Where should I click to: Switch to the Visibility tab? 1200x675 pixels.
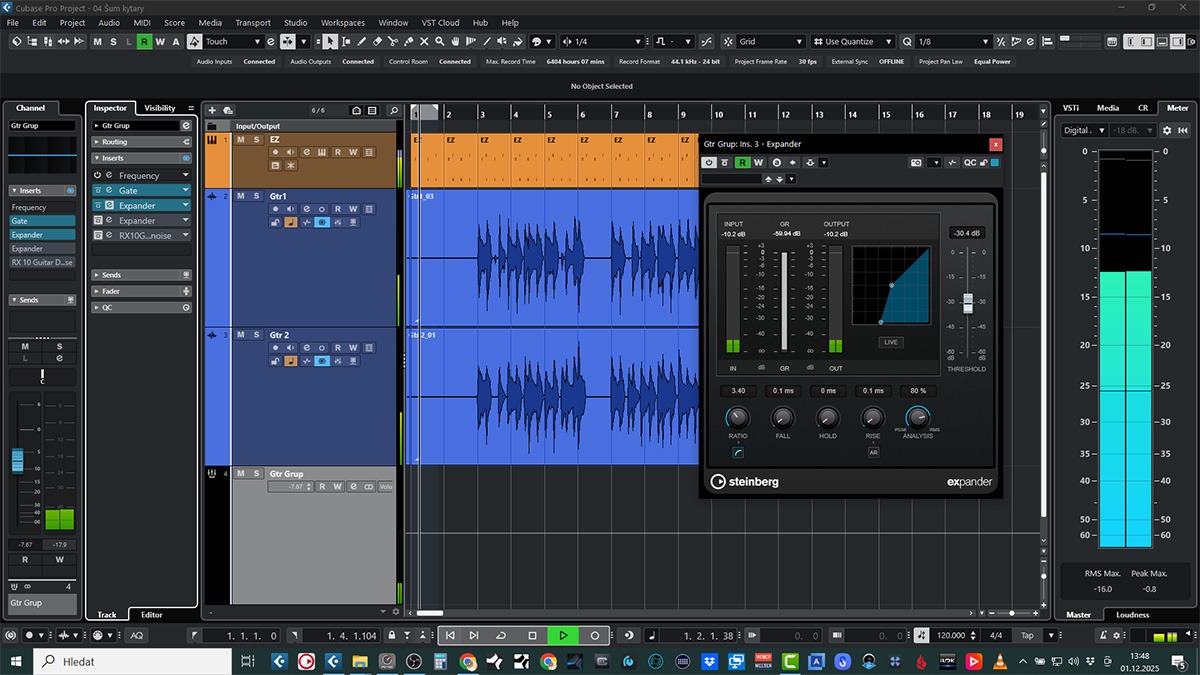[159, 108]
